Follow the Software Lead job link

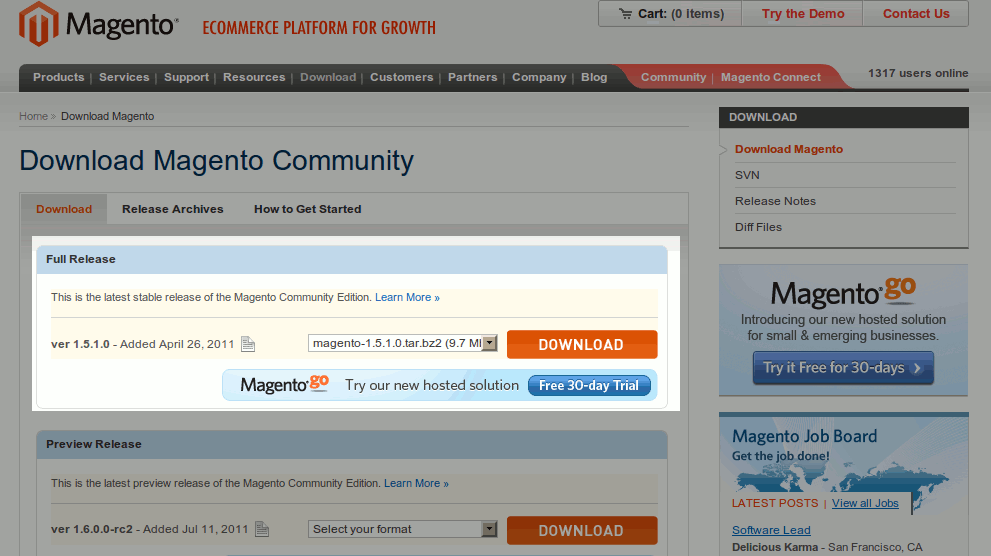point(771,530)
